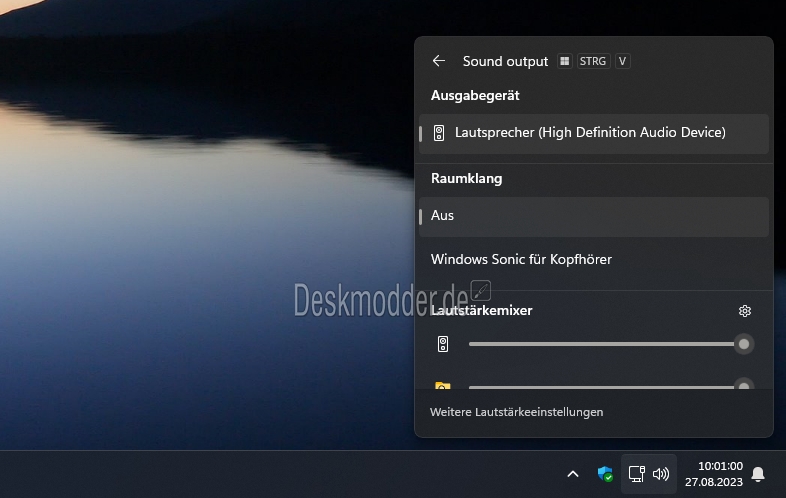Open Weitere Lautstärkeeinstellungen
The height and width of the screenshot is (498, 786).
(x=516, y=412)
